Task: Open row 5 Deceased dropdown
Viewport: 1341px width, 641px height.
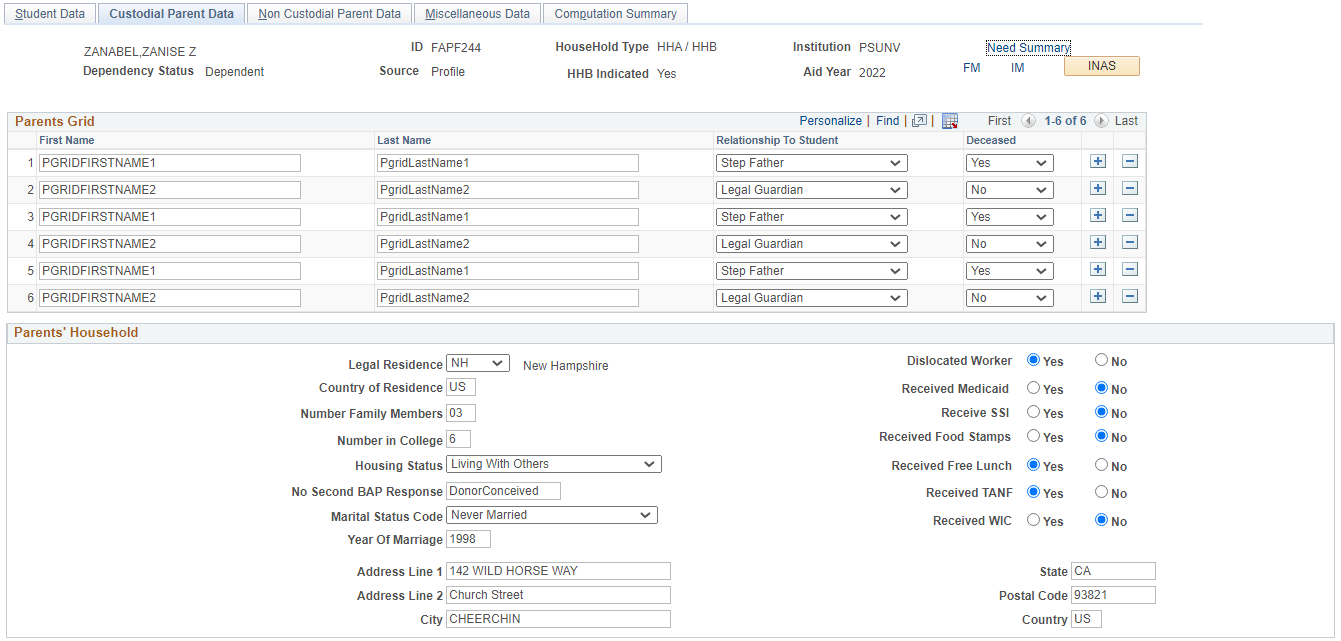Action: point(1010,271)
